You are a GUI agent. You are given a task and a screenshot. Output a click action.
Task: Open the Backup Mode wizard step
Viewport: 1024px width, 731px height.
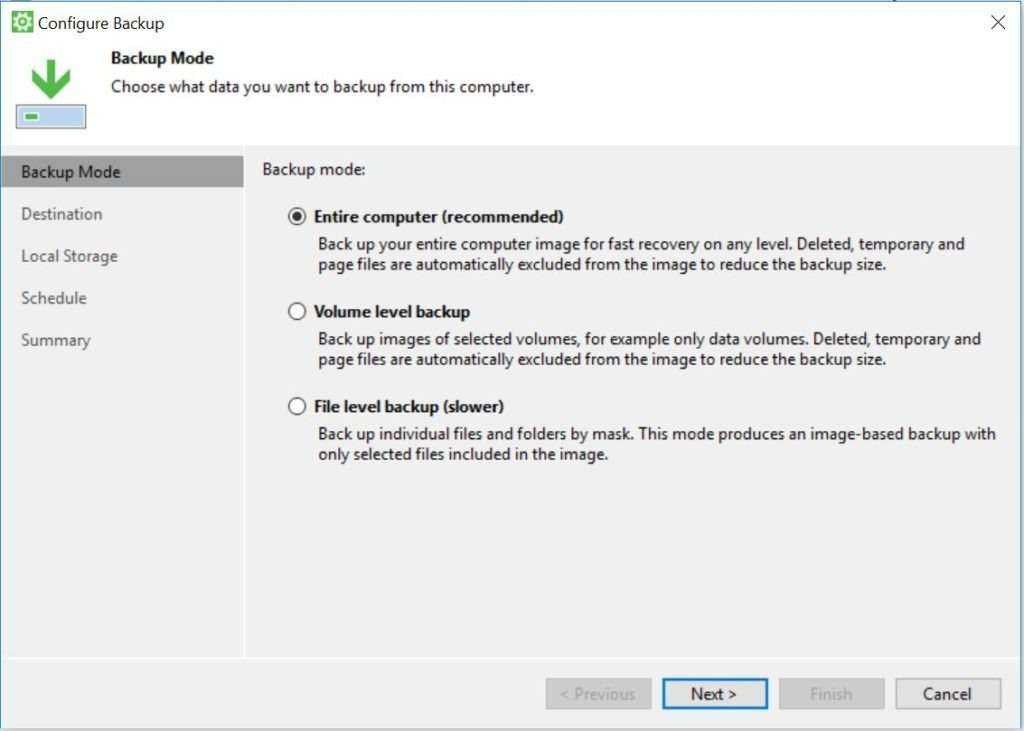pyautogui.click(x=71, y=172)
